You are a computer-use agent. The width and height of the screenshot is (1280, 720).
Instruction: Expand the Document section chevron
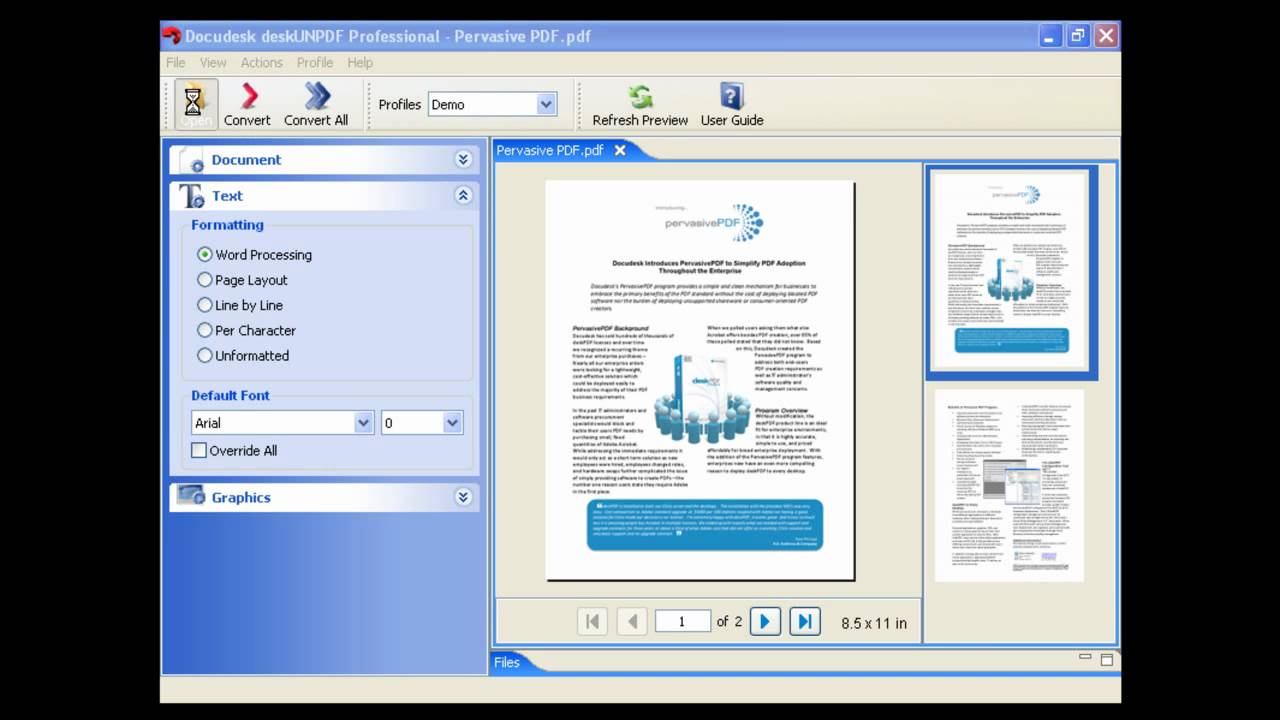(463, 160)
